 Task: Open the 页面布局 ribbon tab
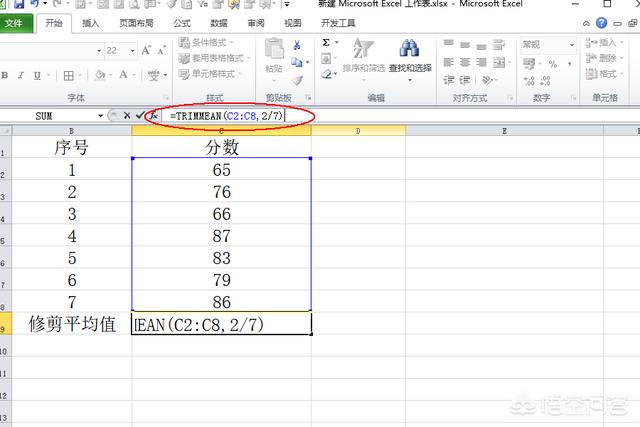point(136,23)
